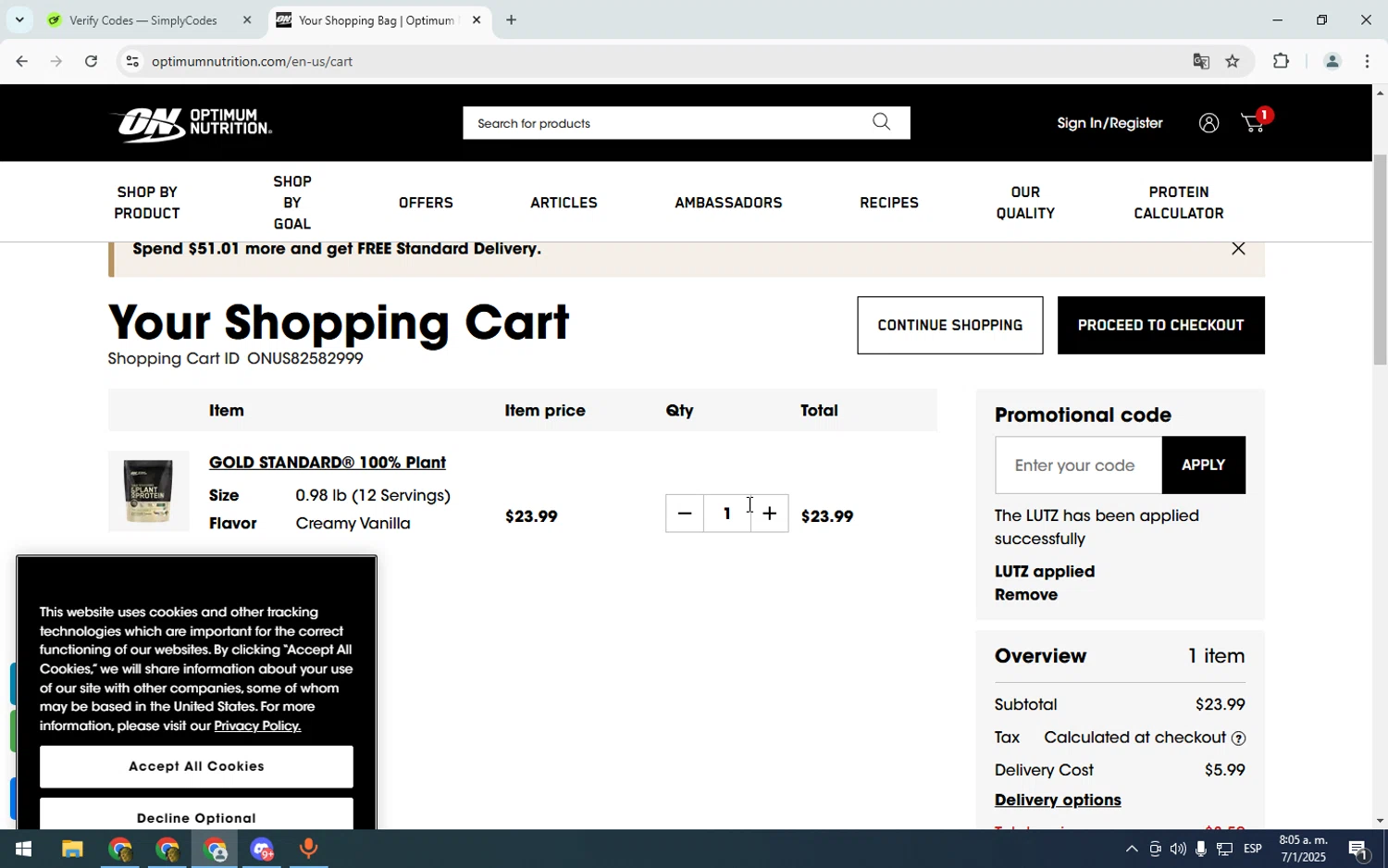Click the search magnifier icon
Viewport: 1388px width, 868px height.
click(881, 122)
